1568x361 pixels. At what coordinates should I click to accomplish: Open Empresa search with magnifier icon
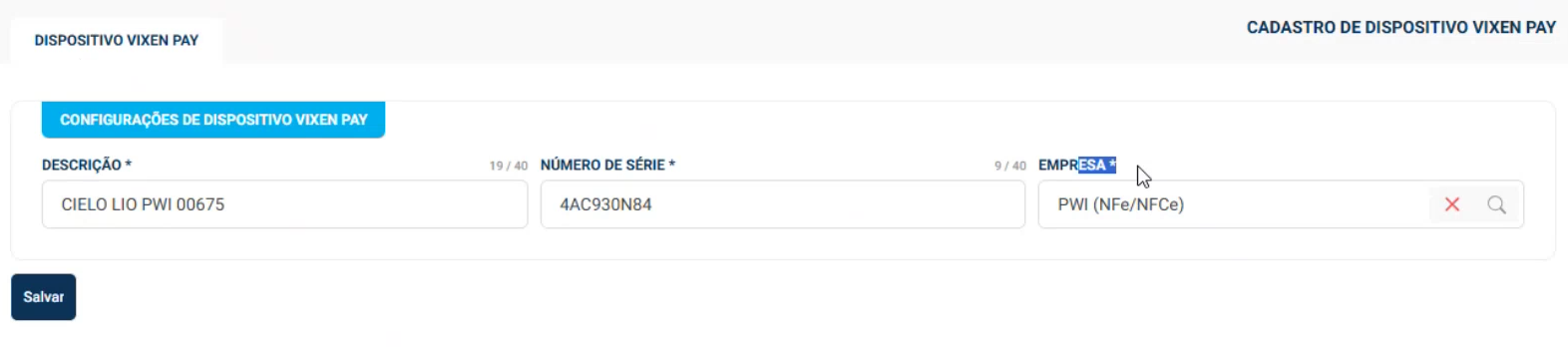tap(1496, 204)
